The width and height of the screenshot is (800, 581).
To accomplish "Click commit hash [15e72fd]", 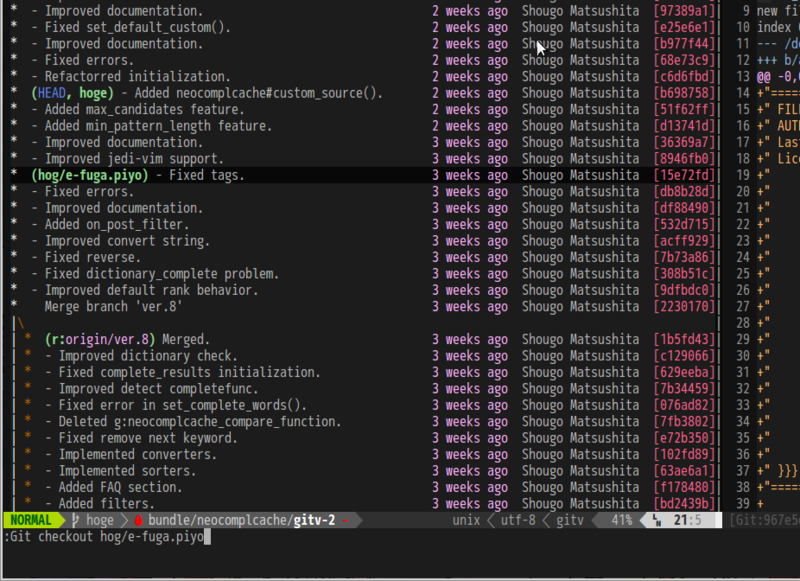I will coord(684,175).
